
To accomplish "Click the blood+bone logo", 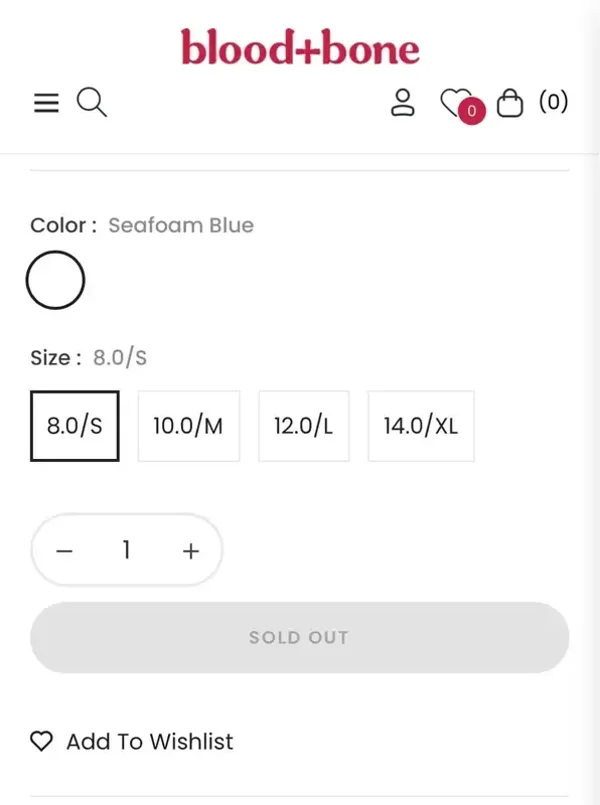I will (x=300, y=47).
